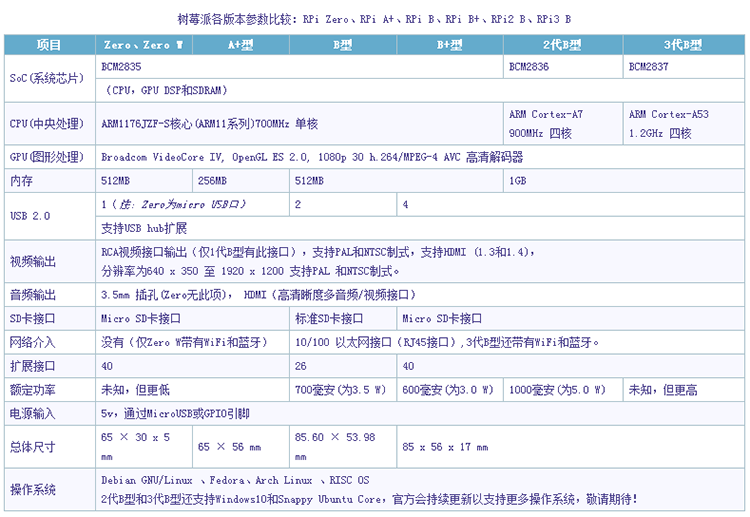Click the 1GB memory cell
Screen dimensions: 750x517
(624, 181)
